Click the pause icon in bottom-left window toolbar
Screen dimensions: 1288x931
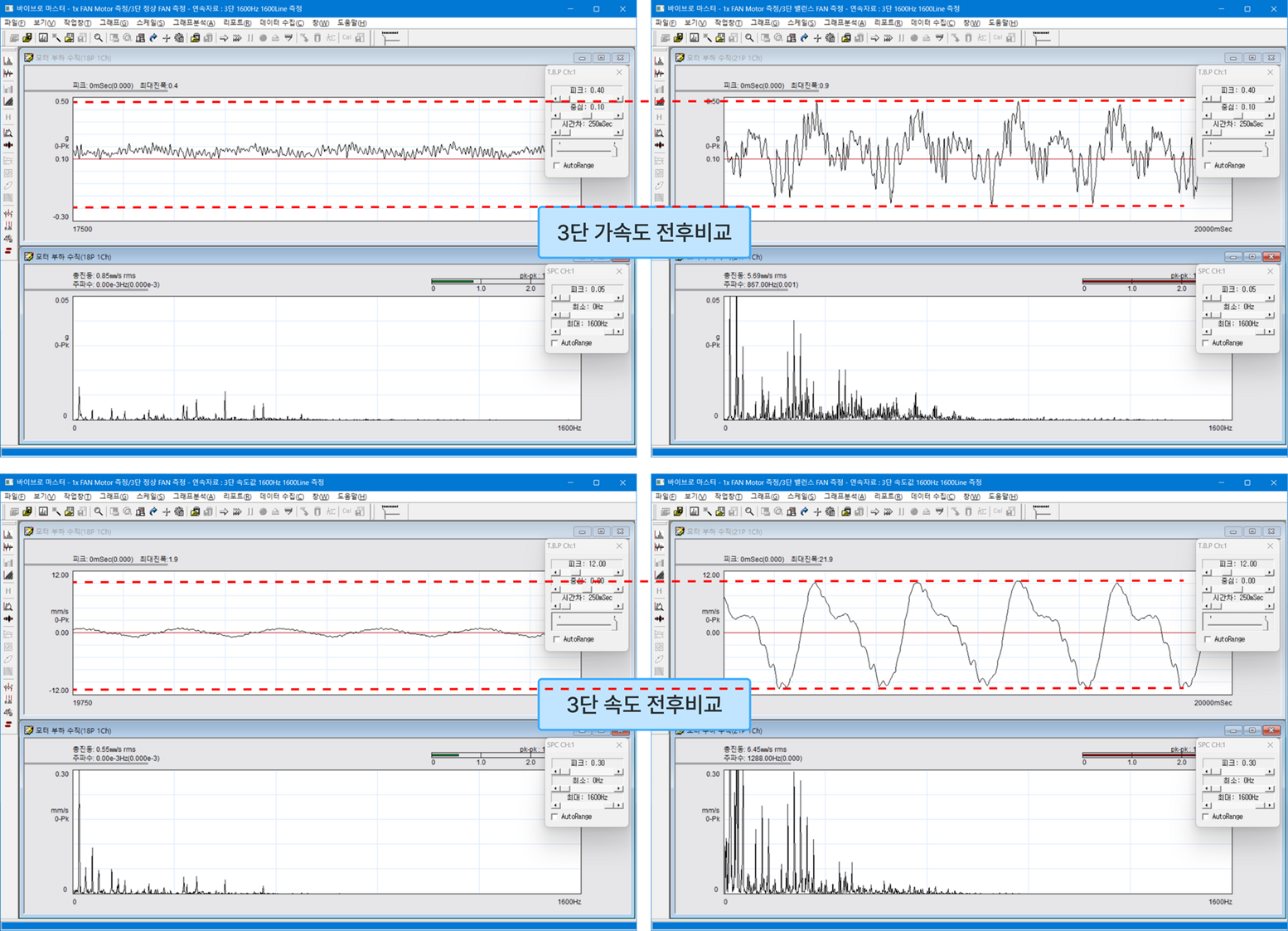pos(250,512)
